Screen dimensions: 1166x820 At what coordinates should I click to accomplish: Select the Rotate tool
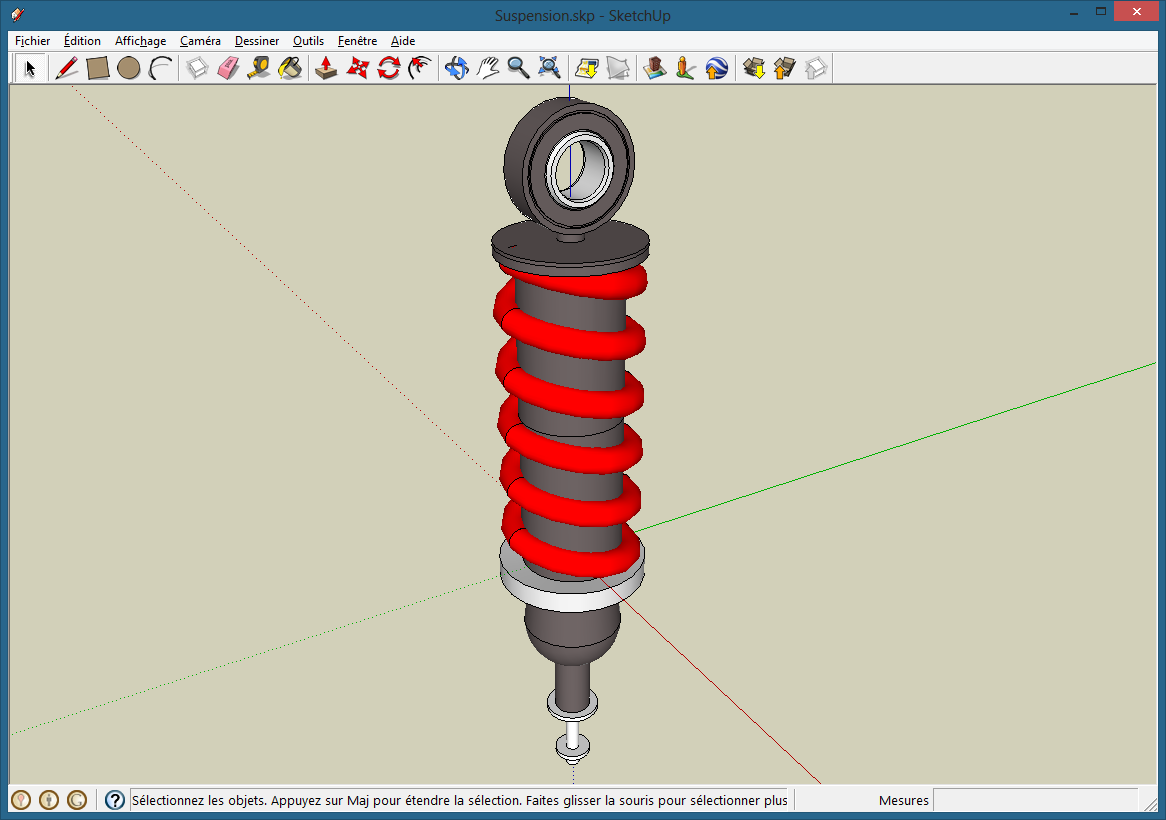point(388,68)
